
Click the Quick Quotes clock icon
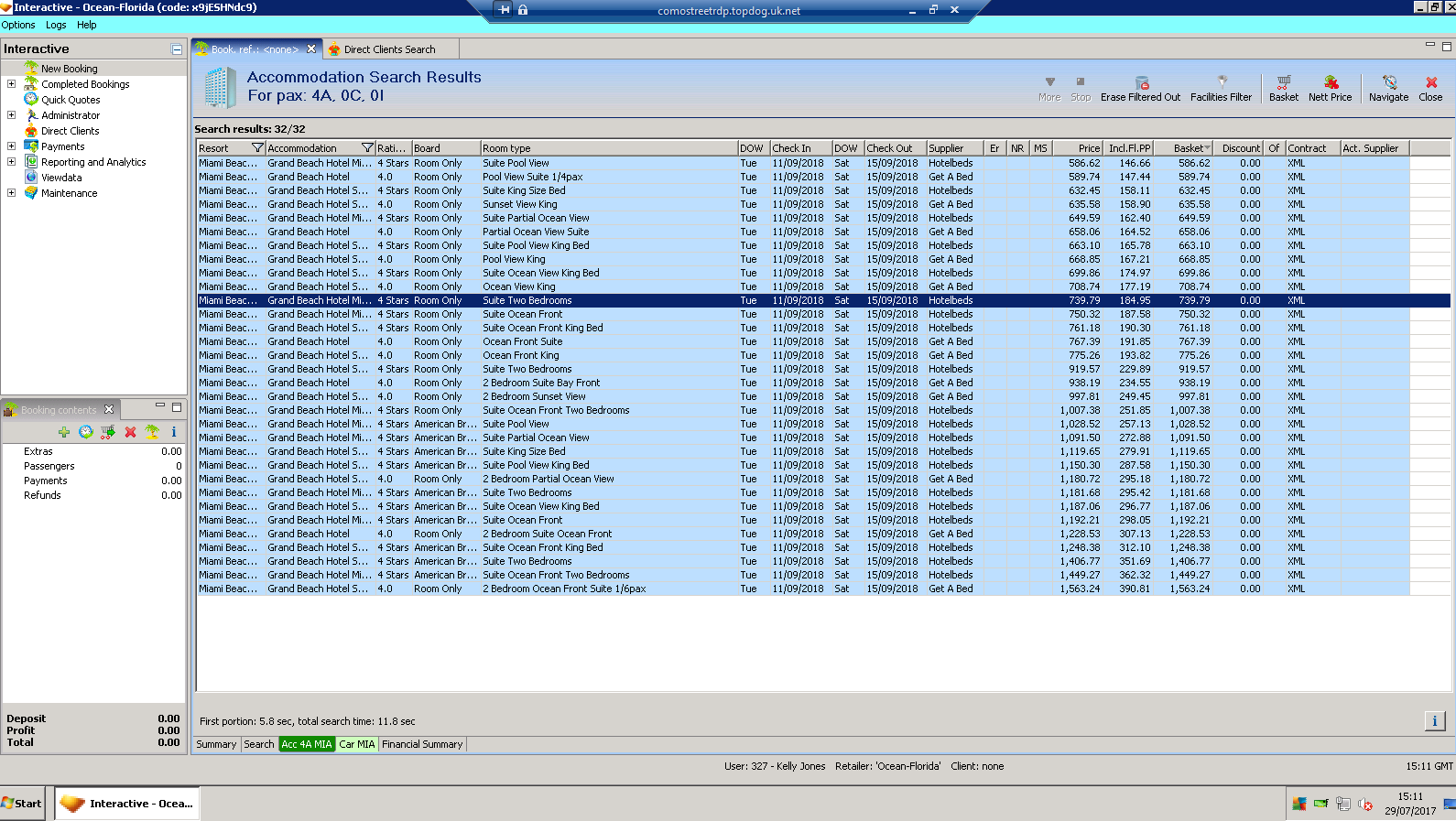point(31,99)
